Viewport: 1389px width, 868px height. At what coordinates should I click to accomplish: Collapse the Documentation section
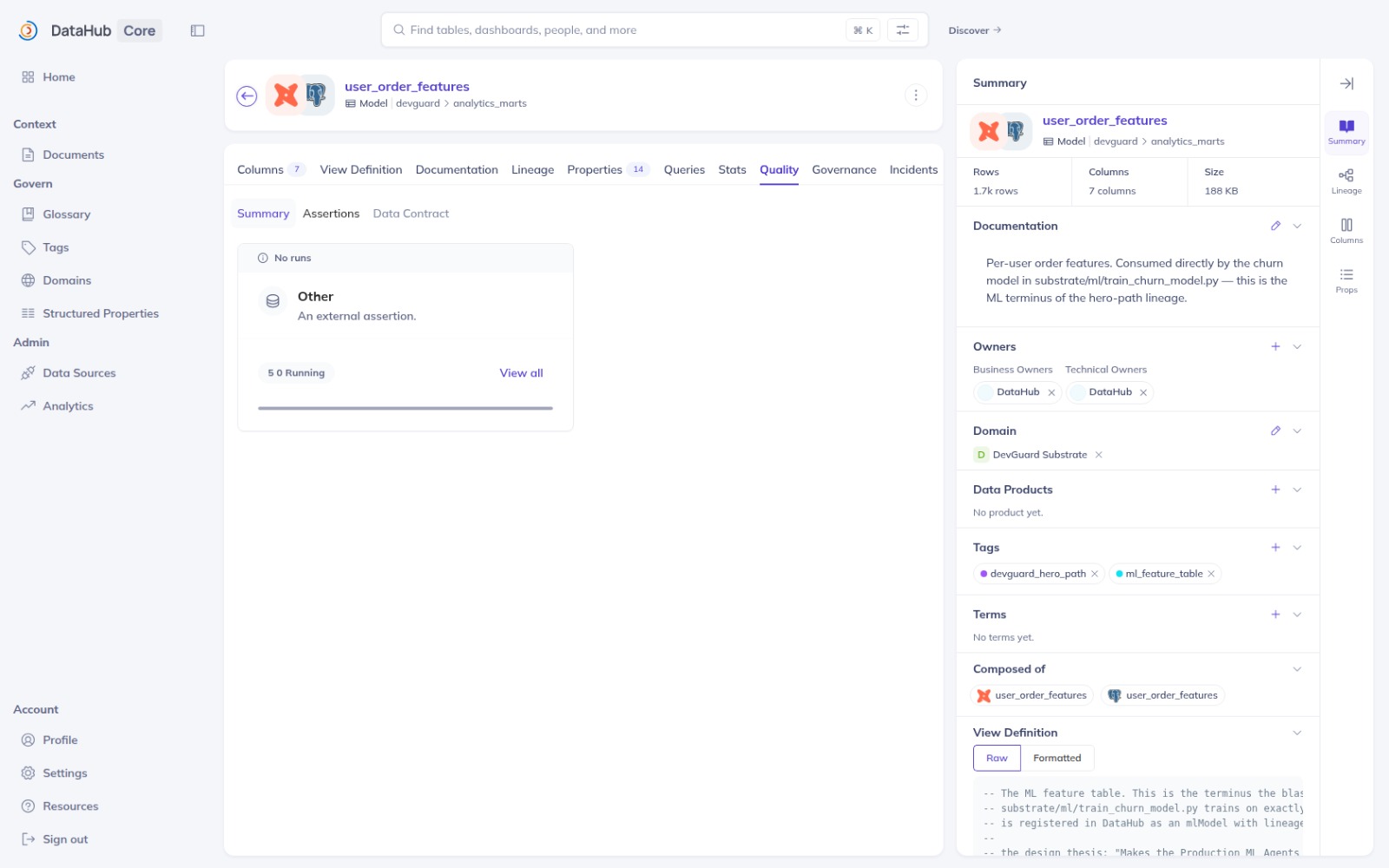pos(1297,226)
